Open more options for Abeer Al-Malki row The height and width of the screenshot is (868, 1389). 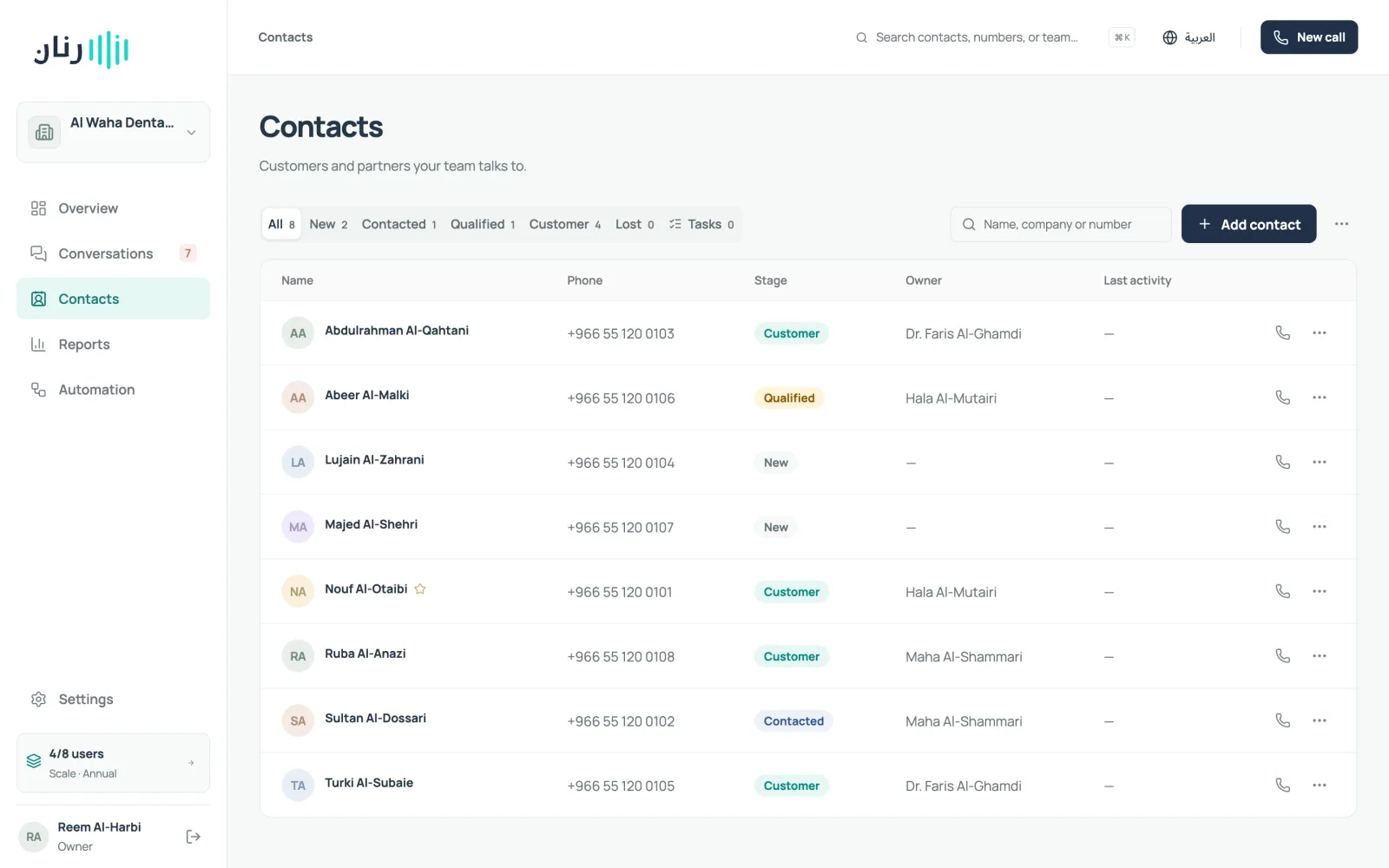tap(1320, 398)
